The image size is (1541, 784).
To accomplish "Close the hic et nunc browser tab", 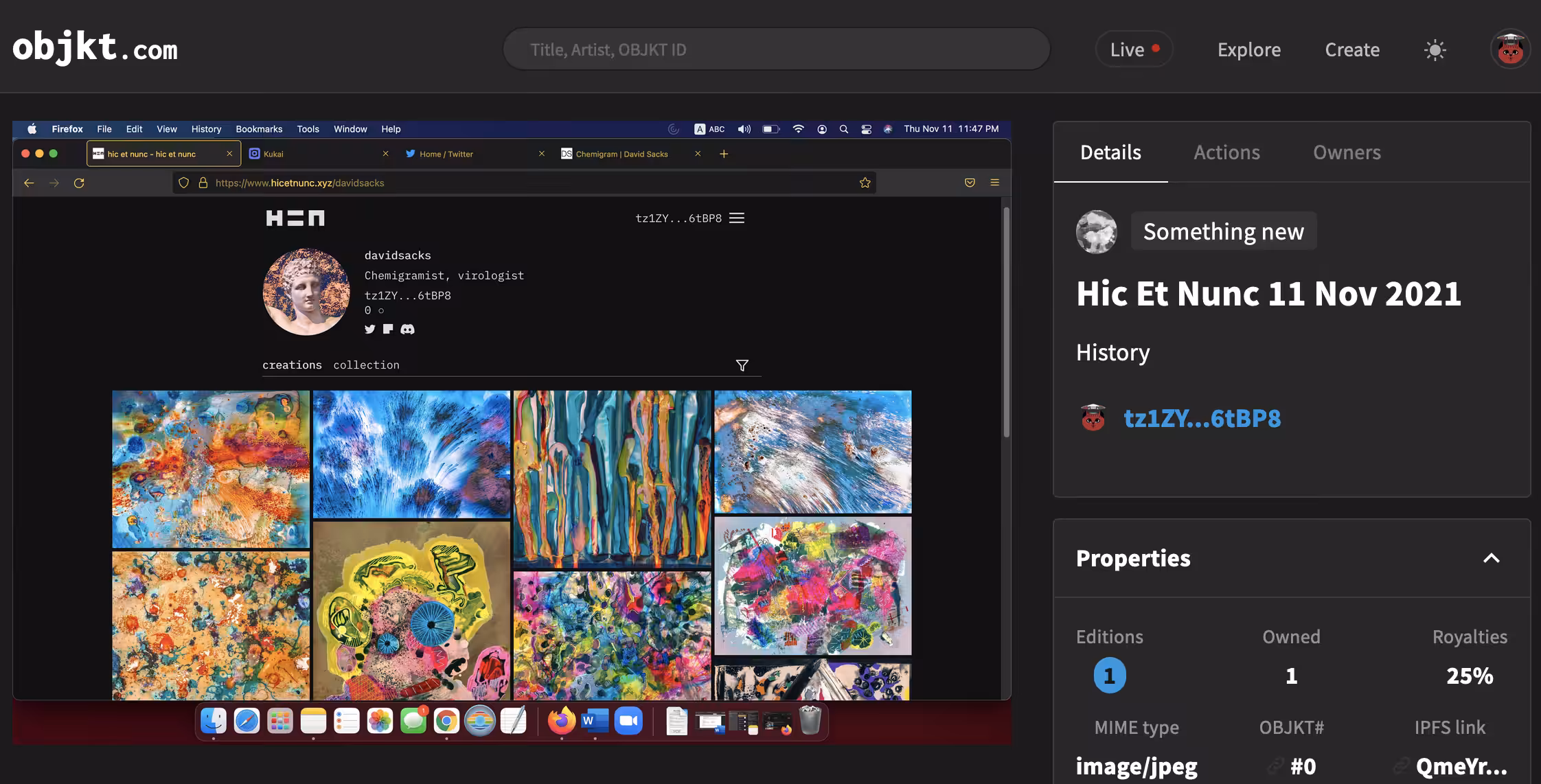I will click(x=229, y=154).
